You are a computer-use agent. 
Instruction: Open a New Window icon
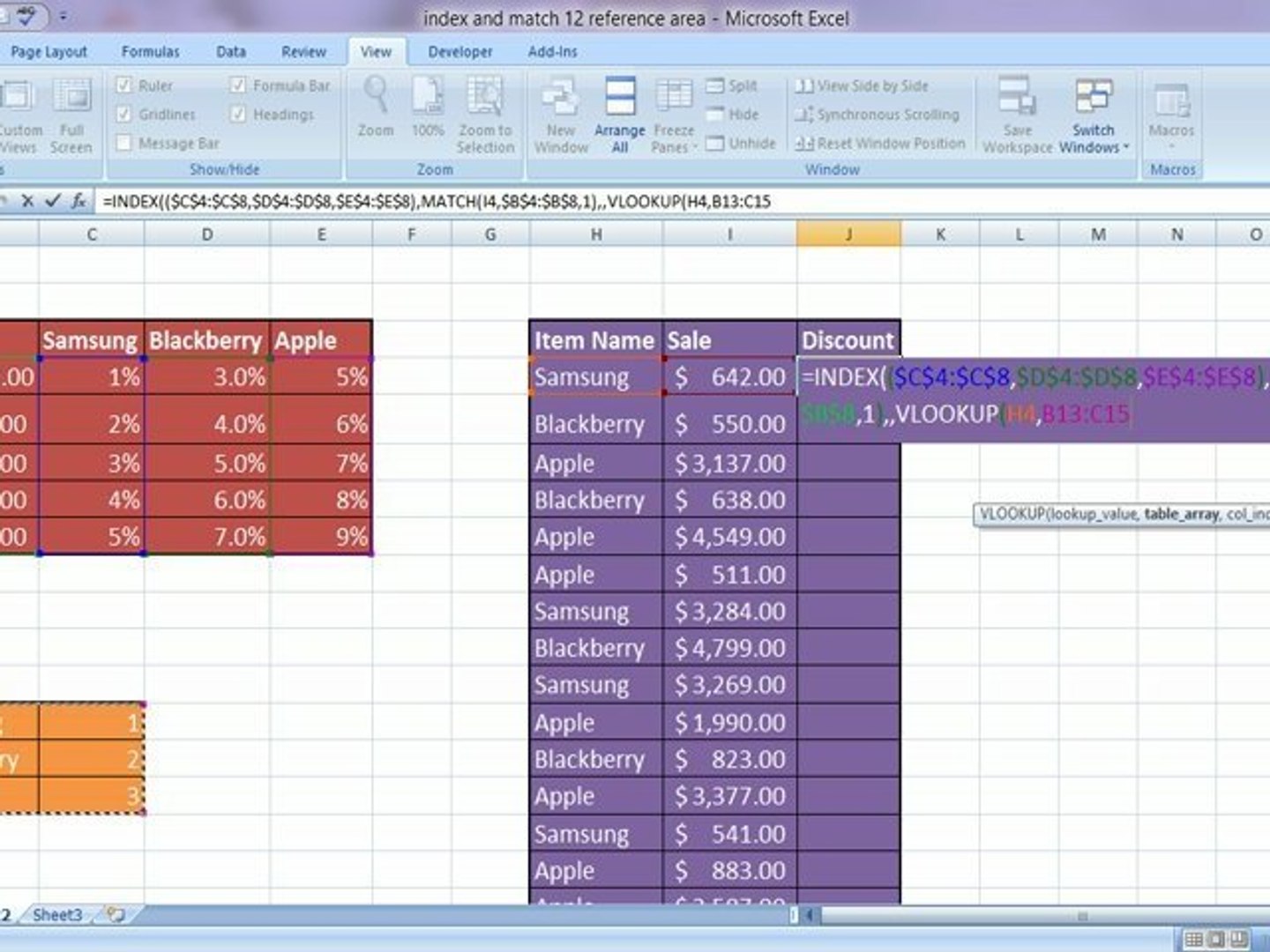pyautogui.click(x=560, y=96)
